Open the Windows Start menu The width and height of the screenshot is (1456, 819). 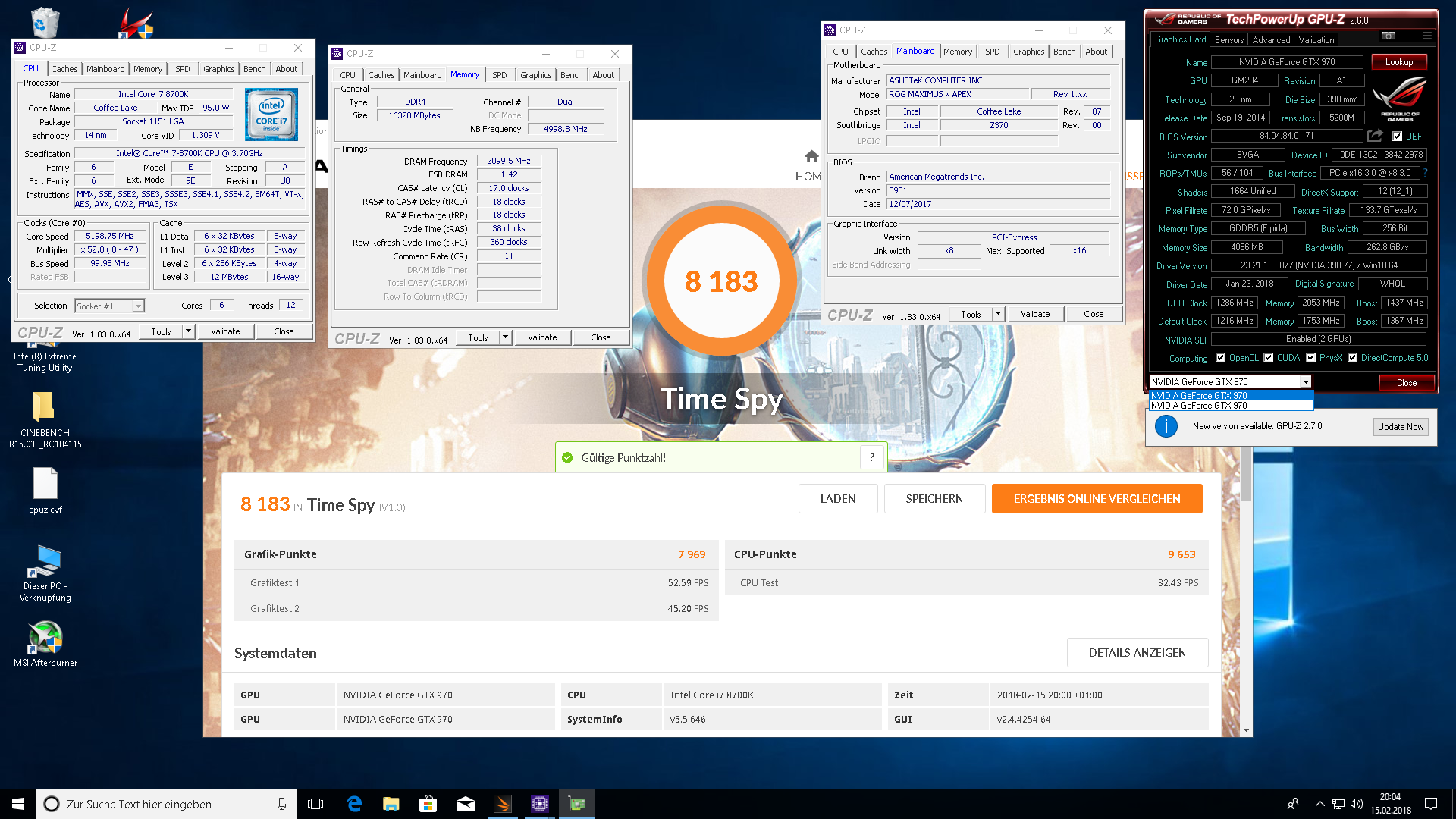[18, 804]
